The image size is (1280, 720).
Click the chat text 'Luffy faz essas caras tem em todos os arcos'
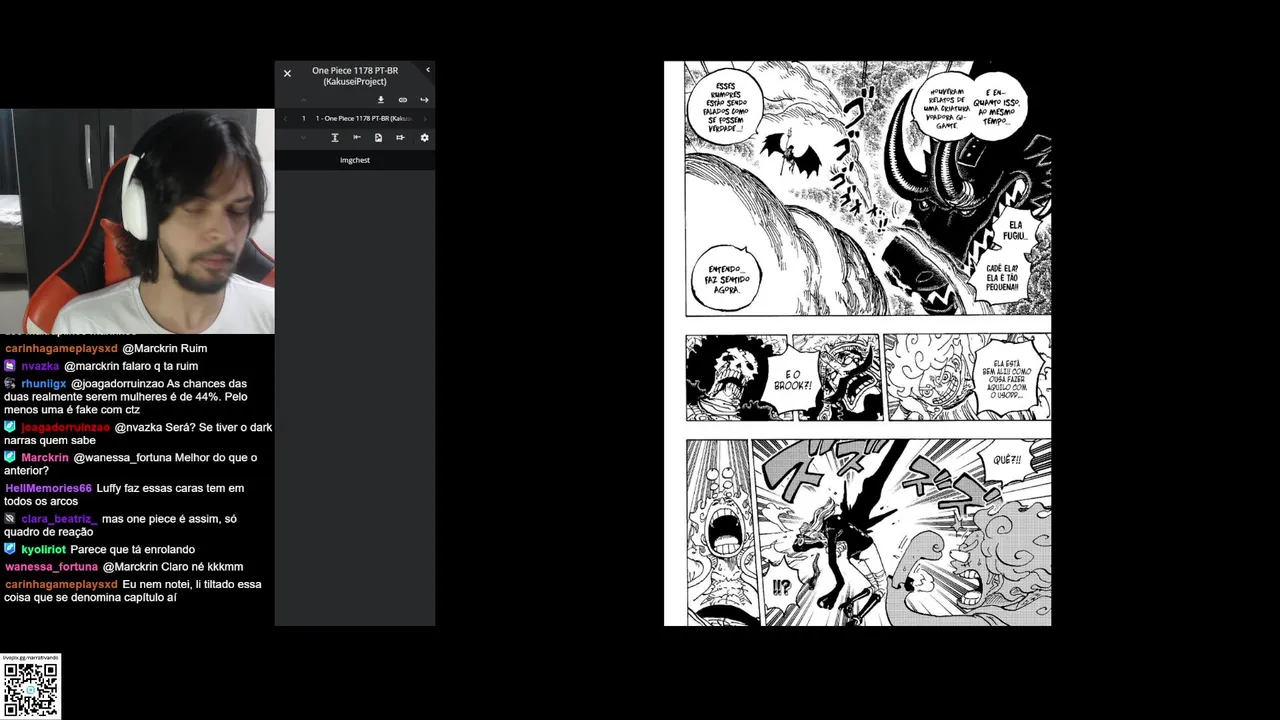pos(124,494)
